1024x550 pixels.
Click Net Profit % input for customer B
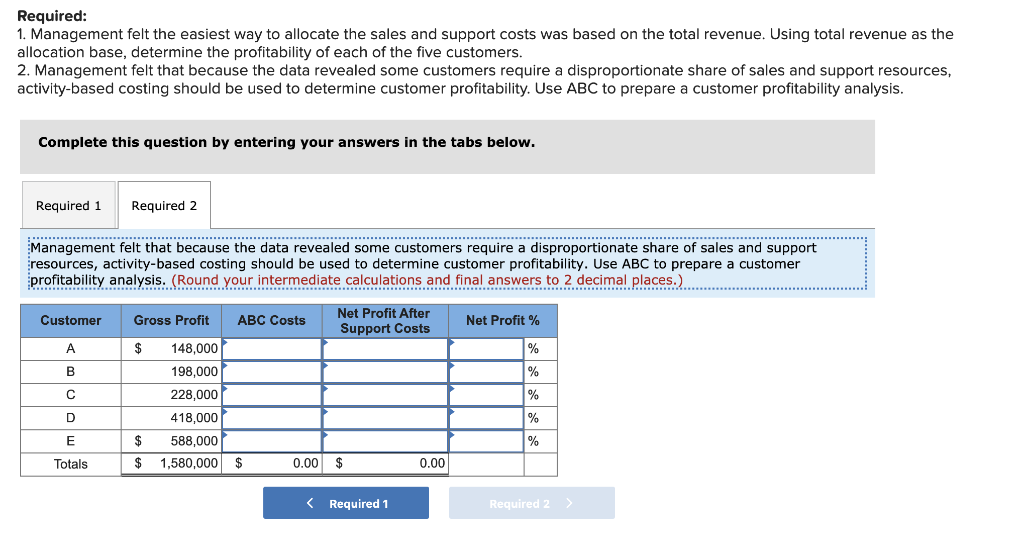(487, 372)
